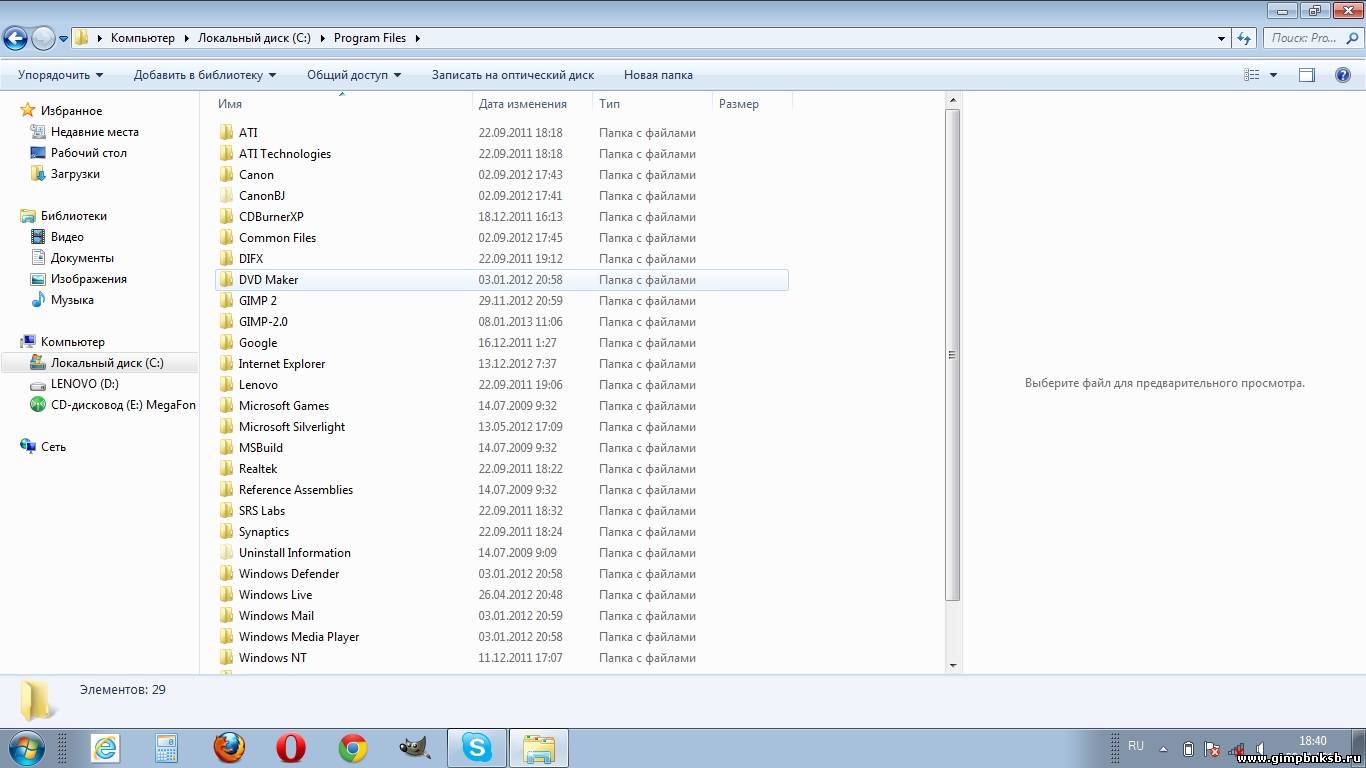
Task: Select the Internet Explorer folder name
Action: pos(282,363)
